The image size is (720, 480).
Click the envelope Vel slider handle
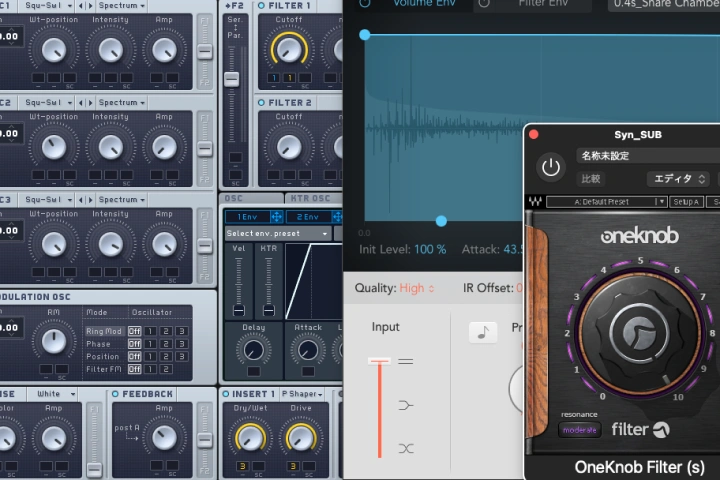pyautogui.click(x=239, y=310)
